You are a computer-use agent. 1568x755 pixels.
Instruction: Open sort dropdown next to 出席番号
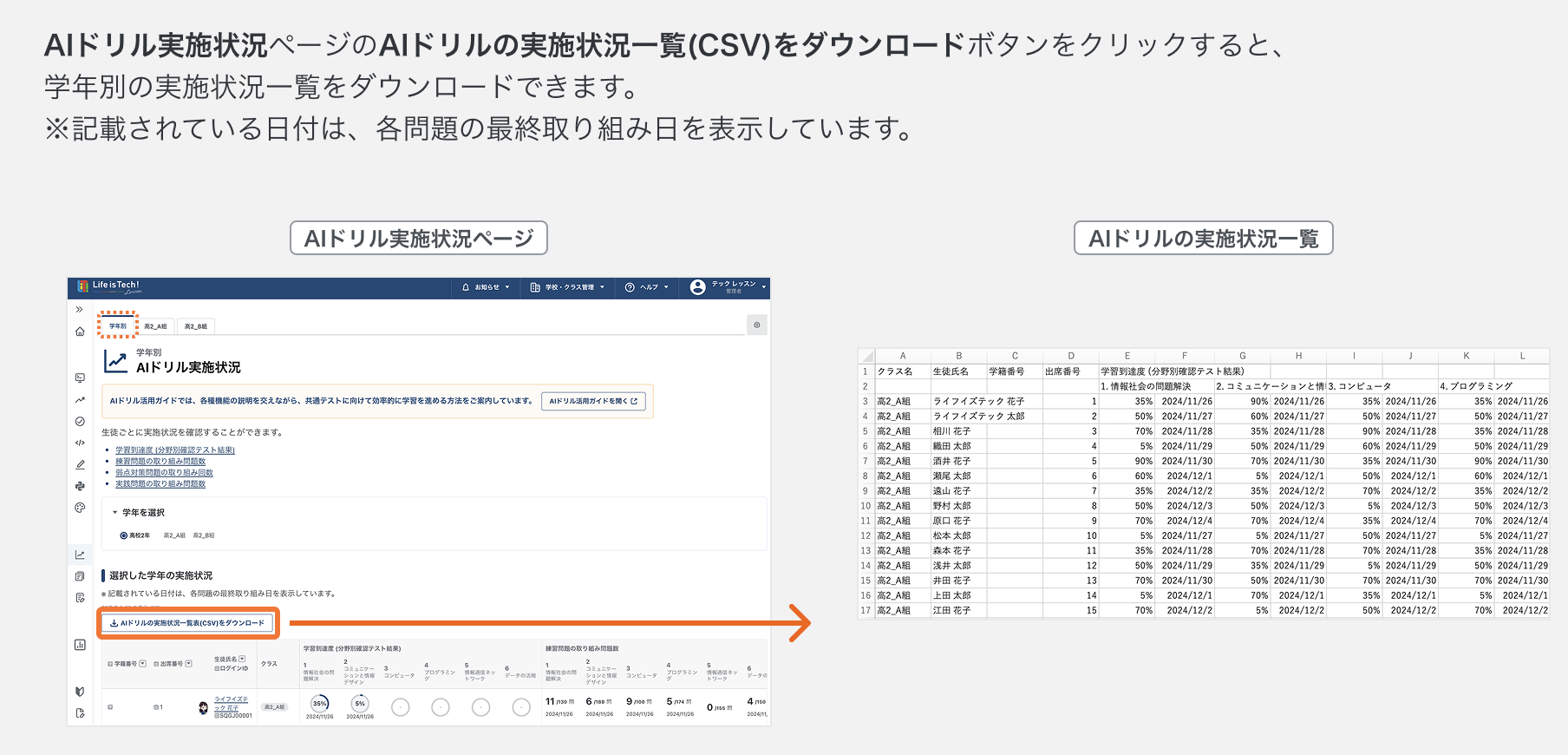(188, 664)
